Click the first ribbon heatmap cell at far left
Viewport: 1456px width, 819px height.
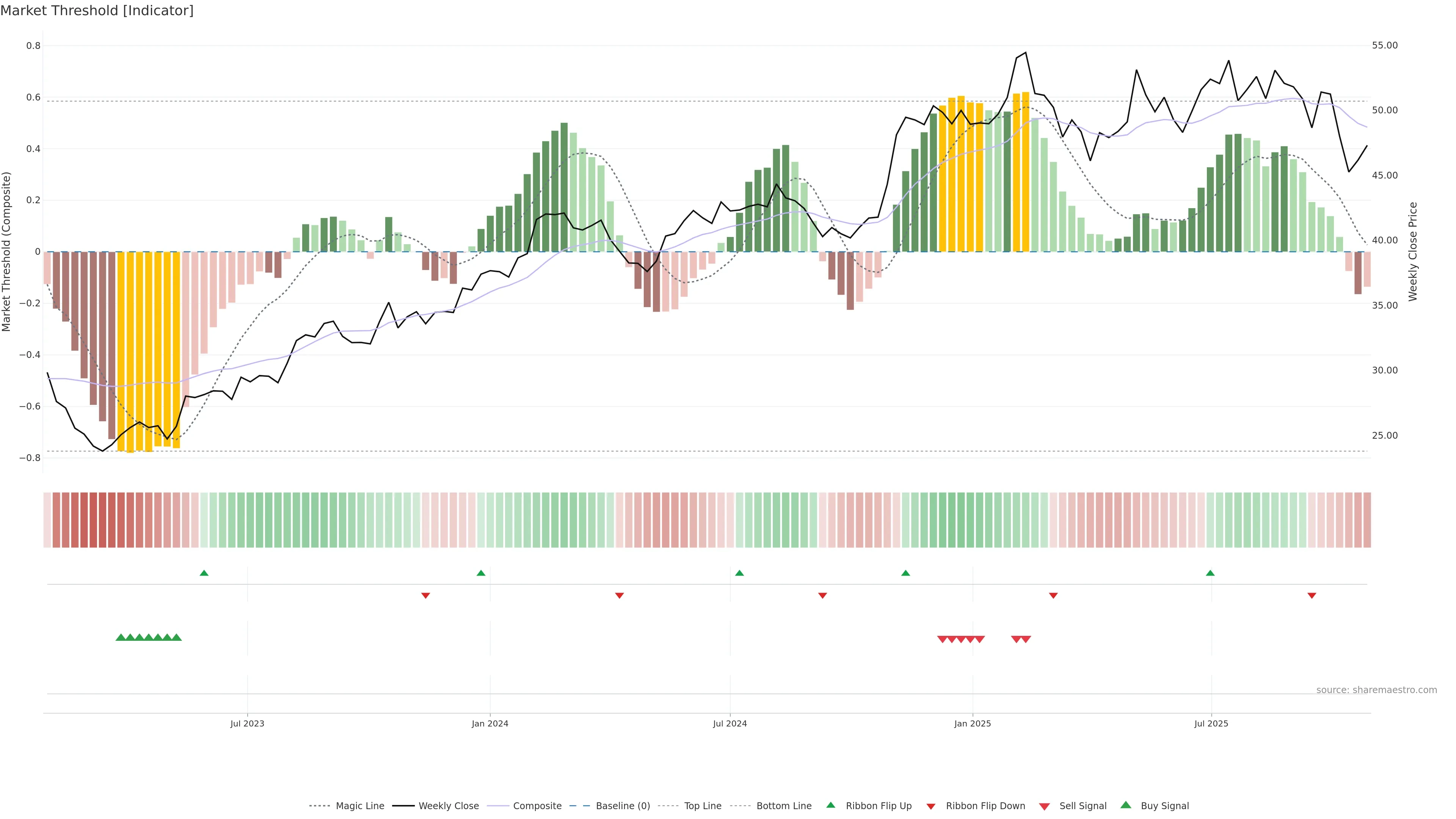point(47,520)
